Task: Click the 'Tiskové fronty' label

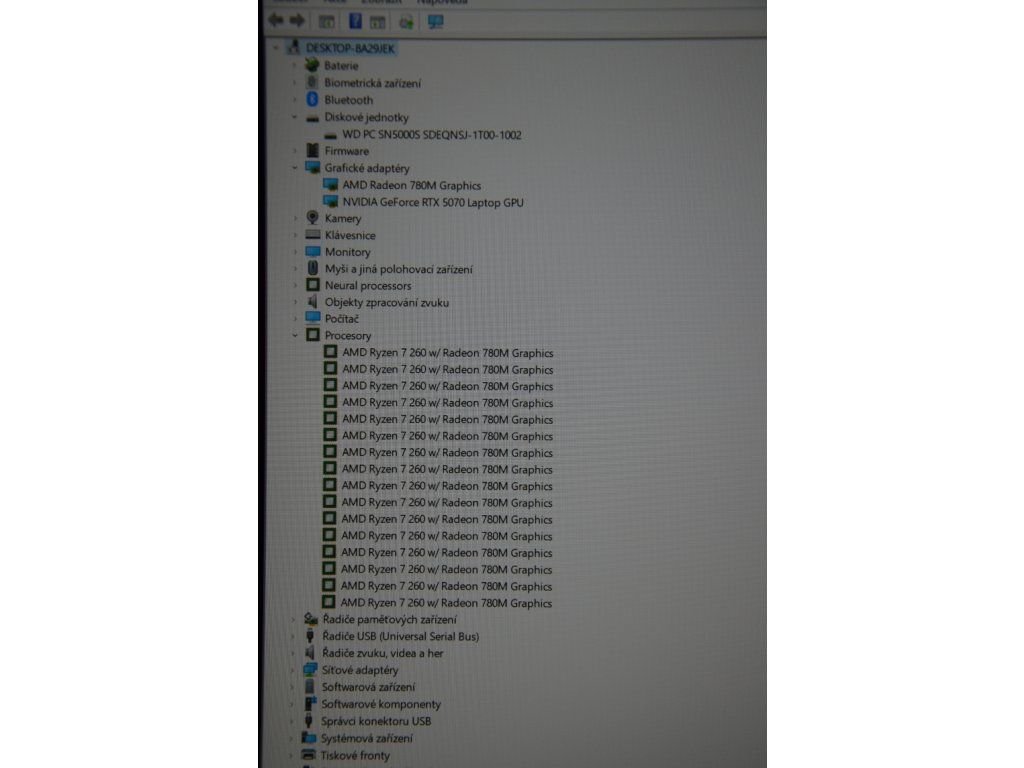Action: [x=355, y=755]
